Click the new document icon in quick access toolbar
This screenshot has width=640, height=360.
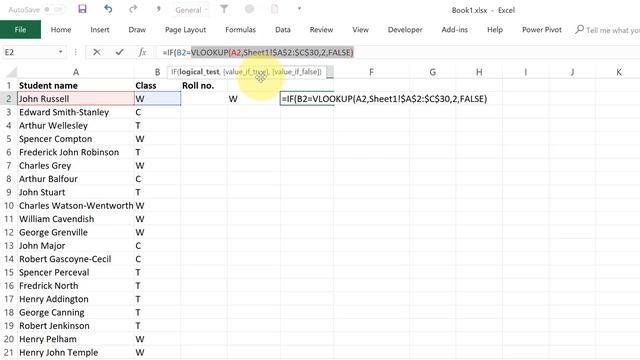275,9
